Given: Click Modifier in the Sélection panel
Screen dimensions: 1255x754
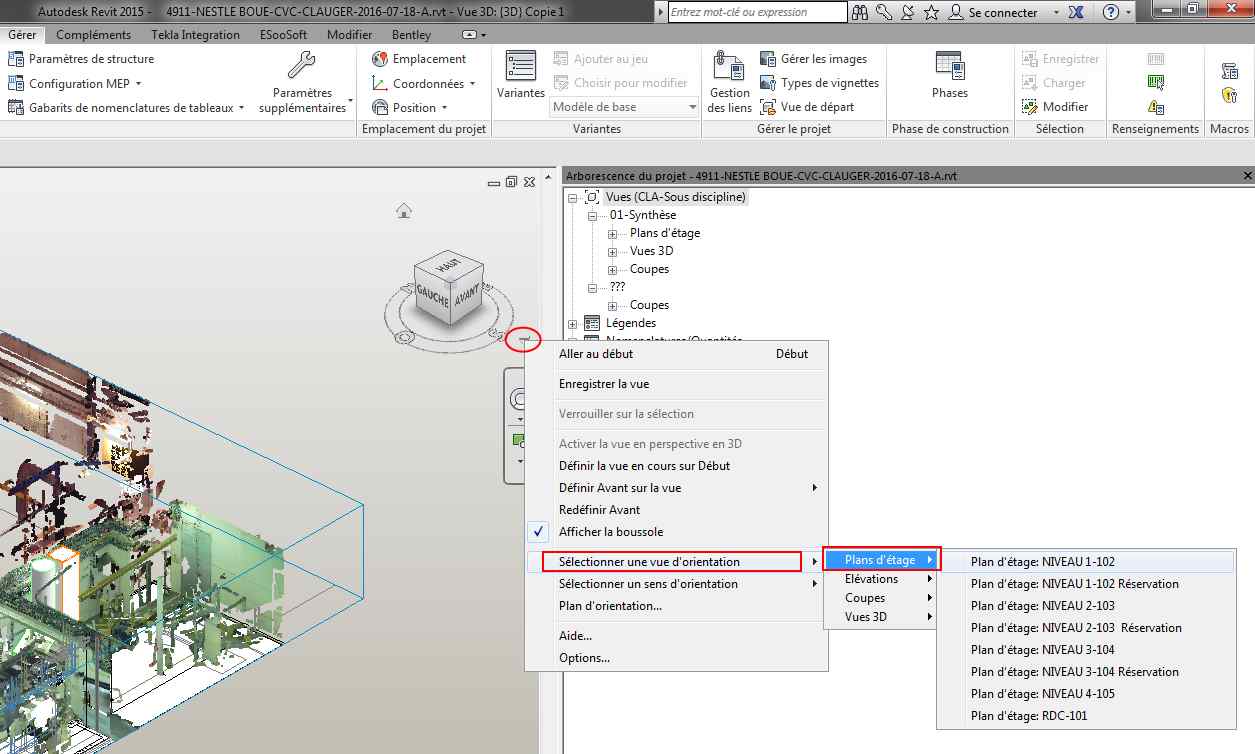Looking at the screenshot, I should 1056,107.
